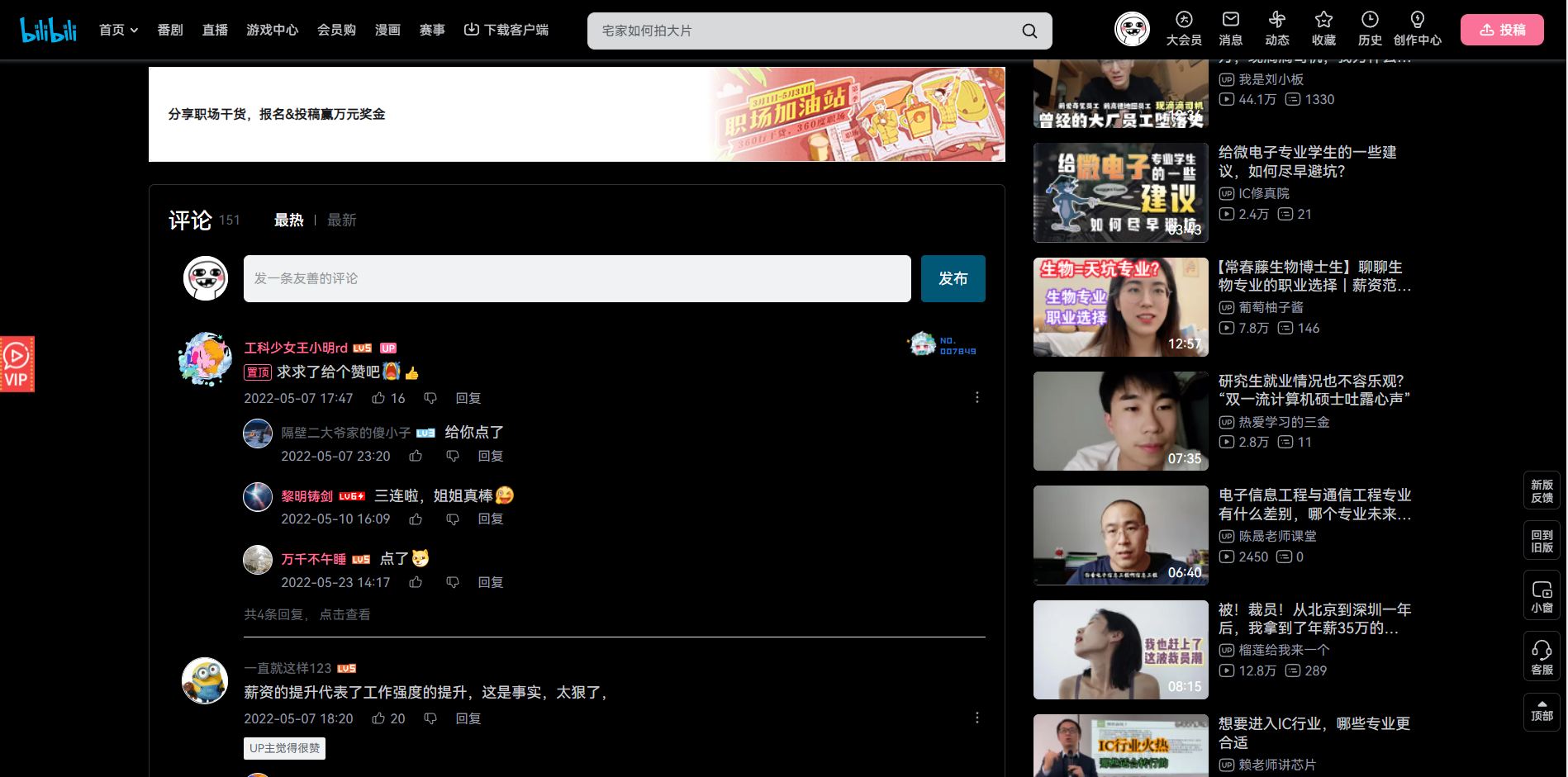Open the 首页 dropdown arrow

coord(135,29)
